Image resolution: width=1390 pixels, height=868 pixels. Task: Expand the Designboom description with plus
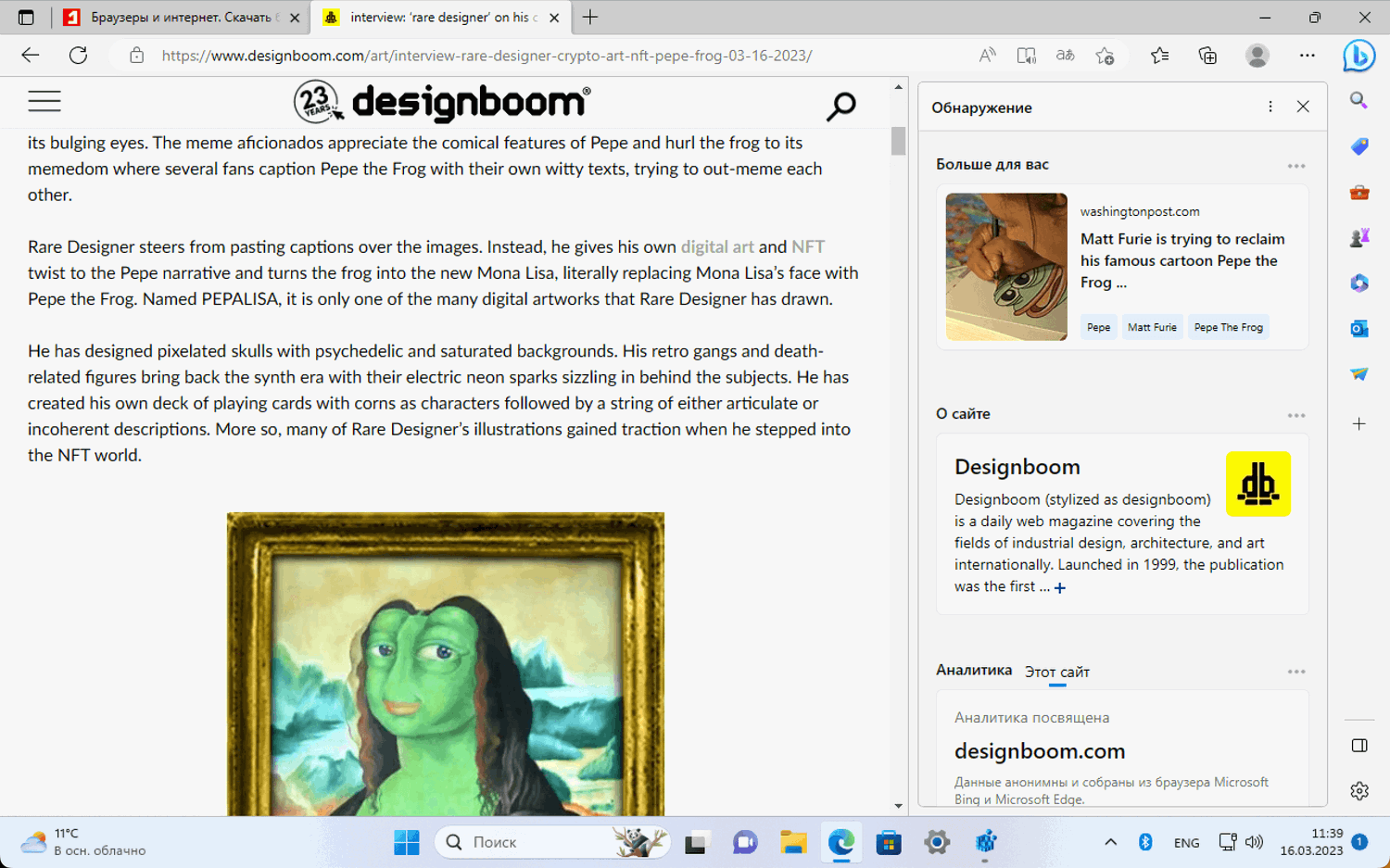pyautogui.click(x=1060, y=587)
